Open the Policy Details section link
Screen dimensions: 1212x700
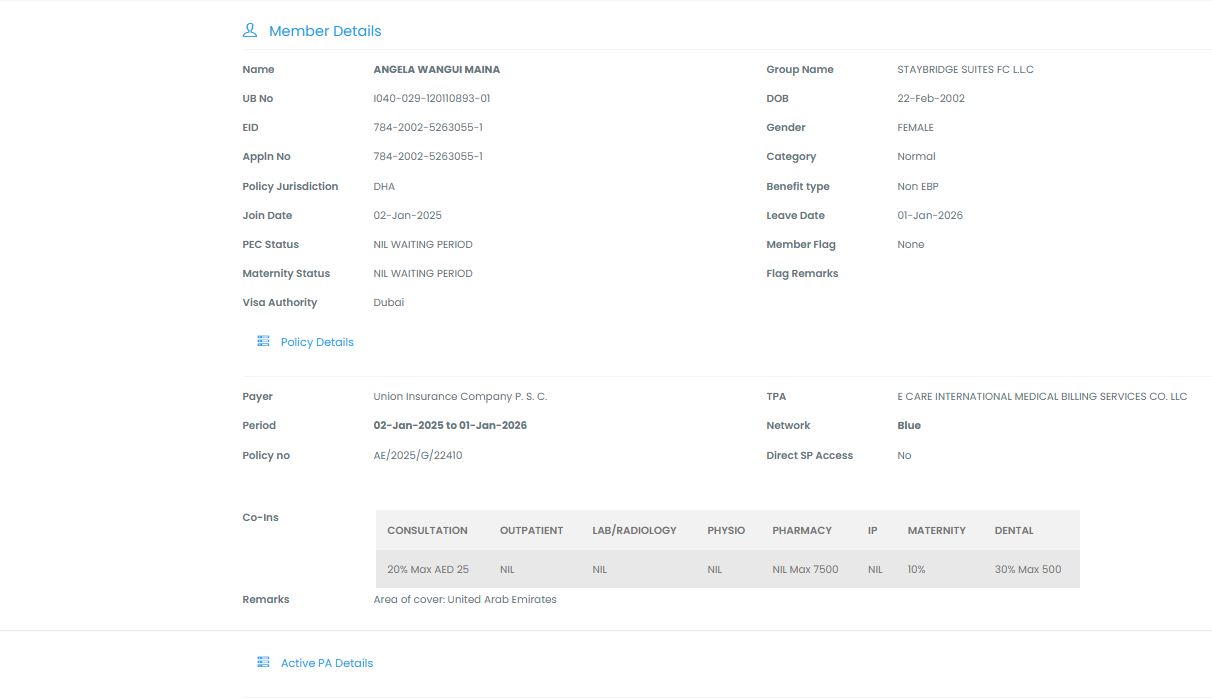tap(317, 342)
